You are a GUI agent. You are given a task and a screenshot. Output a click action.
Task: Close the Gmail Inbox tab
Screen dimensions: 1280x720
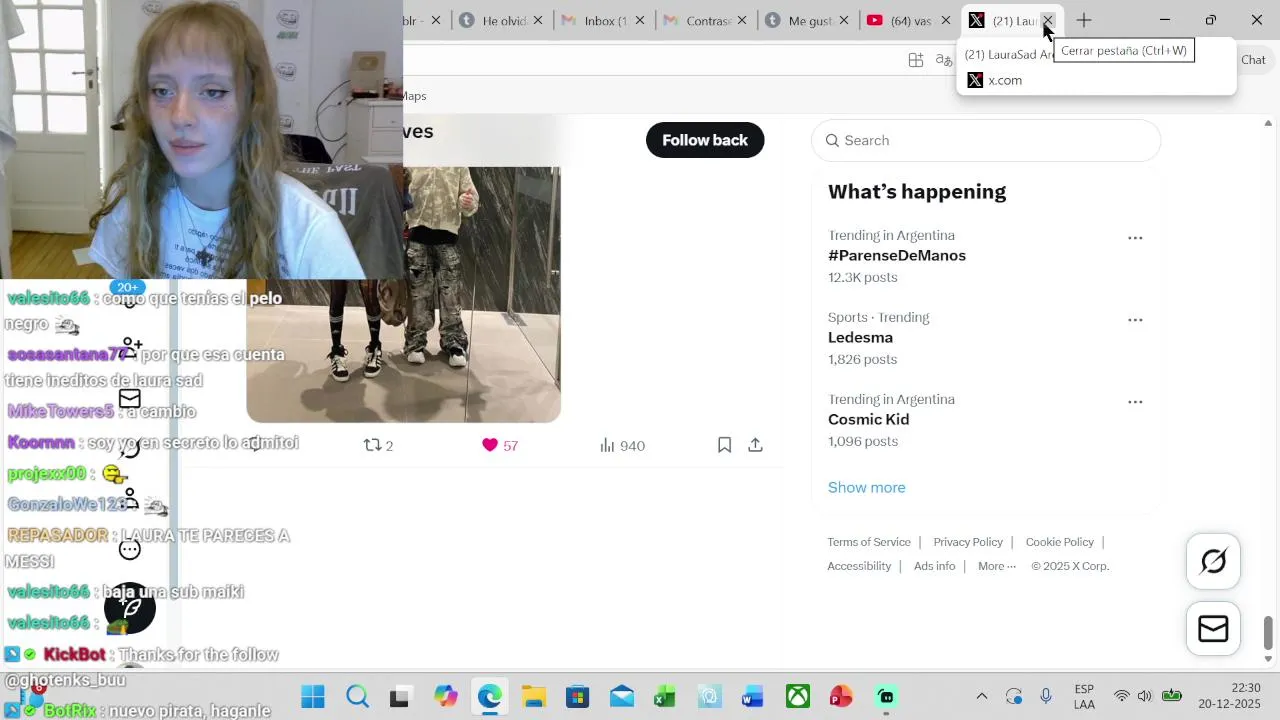coord(640,20)
